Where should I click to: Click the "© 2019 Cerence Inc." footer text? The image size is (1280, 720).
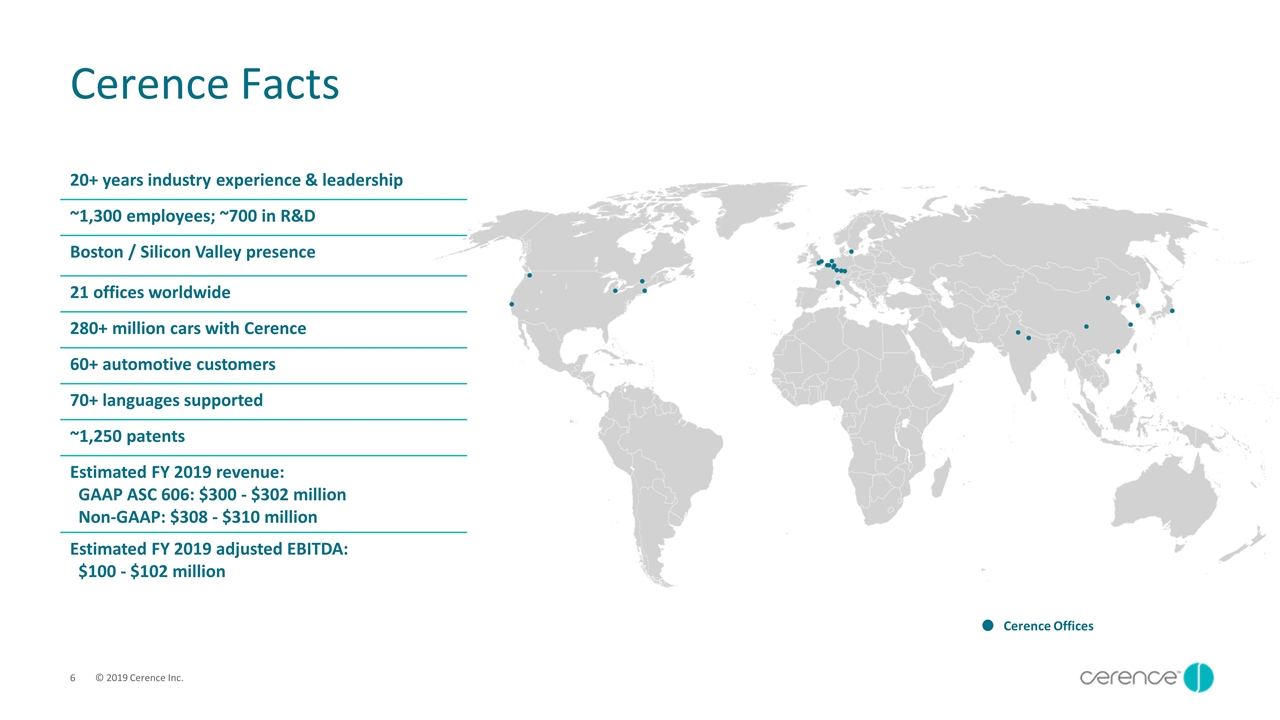click(x=139, y=679)
